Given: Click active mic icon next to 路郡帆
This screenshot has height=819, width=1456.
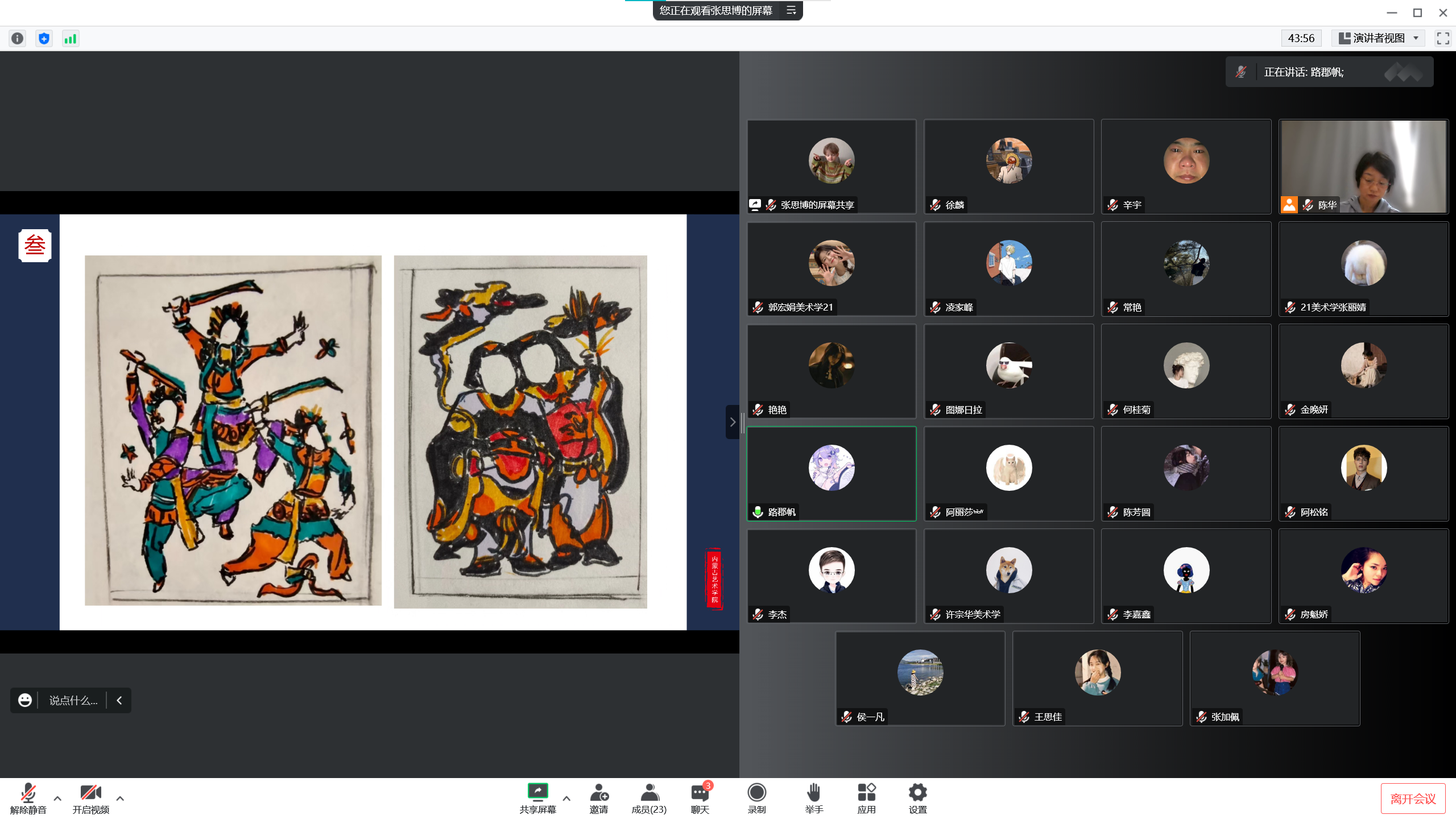Looking at the screenshot, I should pyautogui.click(x=758, y=512).
